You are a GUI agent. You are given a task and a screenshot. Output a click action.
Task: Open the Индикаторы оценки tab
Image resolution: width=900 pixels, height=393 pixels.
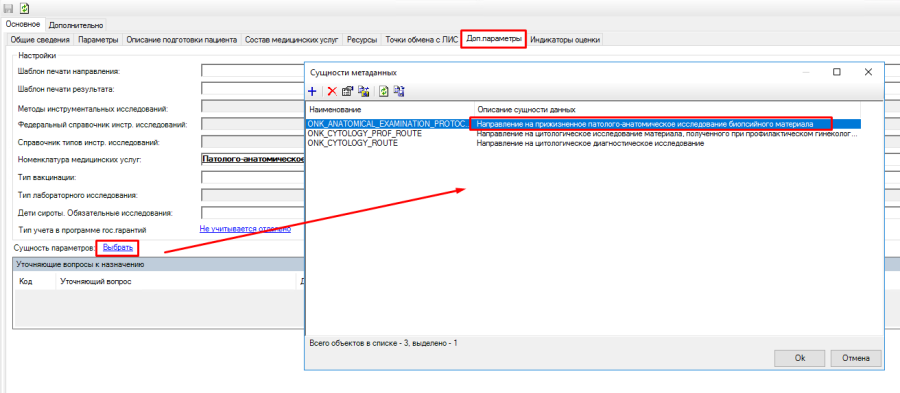click(565, 40)
